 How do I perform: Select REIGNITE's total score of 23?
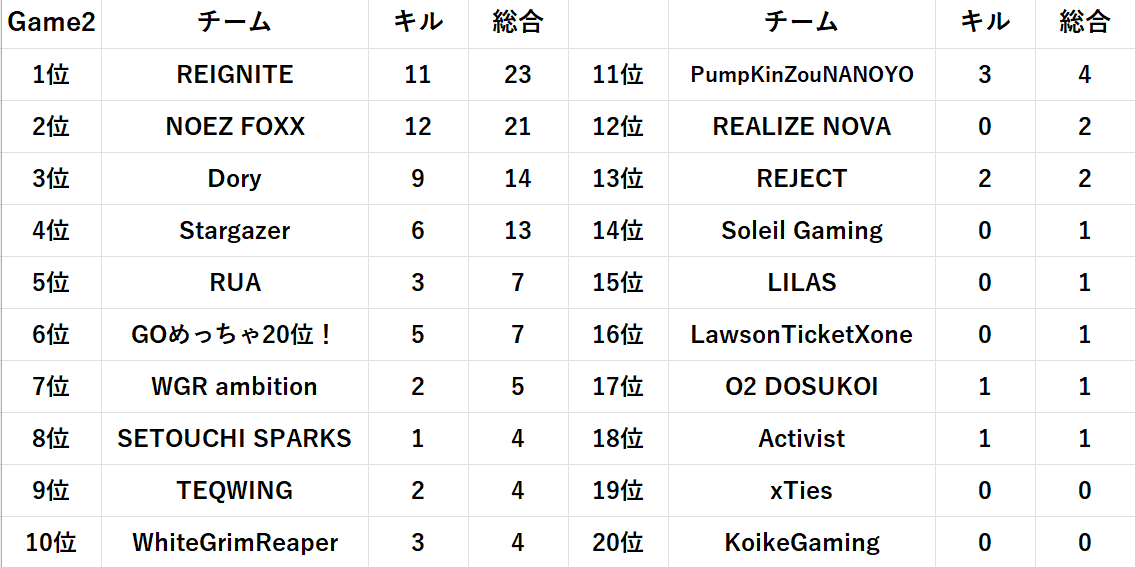(x=518, y=75)
